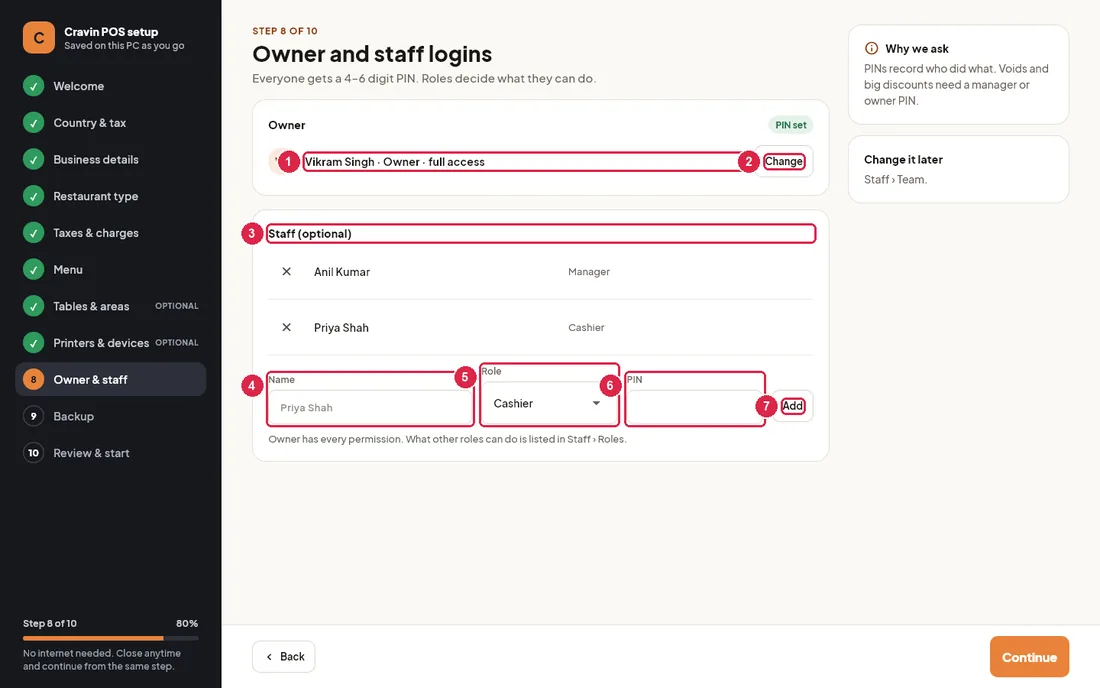Click the checkmark icon beside Printers & devices
This screenshot has height=688, width=1100.
tap(33, 343)
